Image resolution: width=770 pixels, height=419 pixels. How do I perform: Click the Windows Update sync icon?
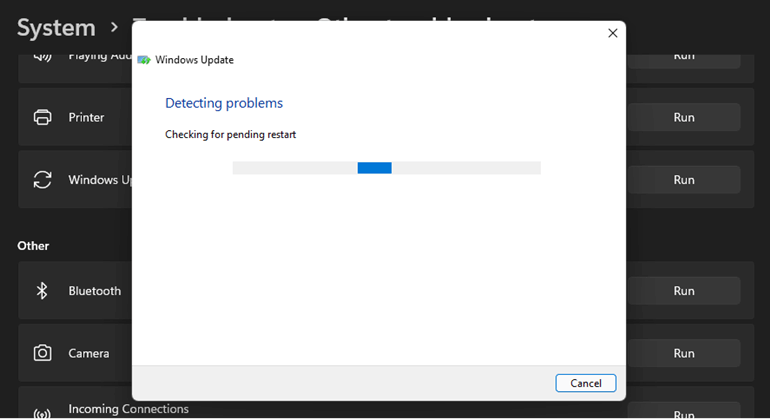point(42,180)
